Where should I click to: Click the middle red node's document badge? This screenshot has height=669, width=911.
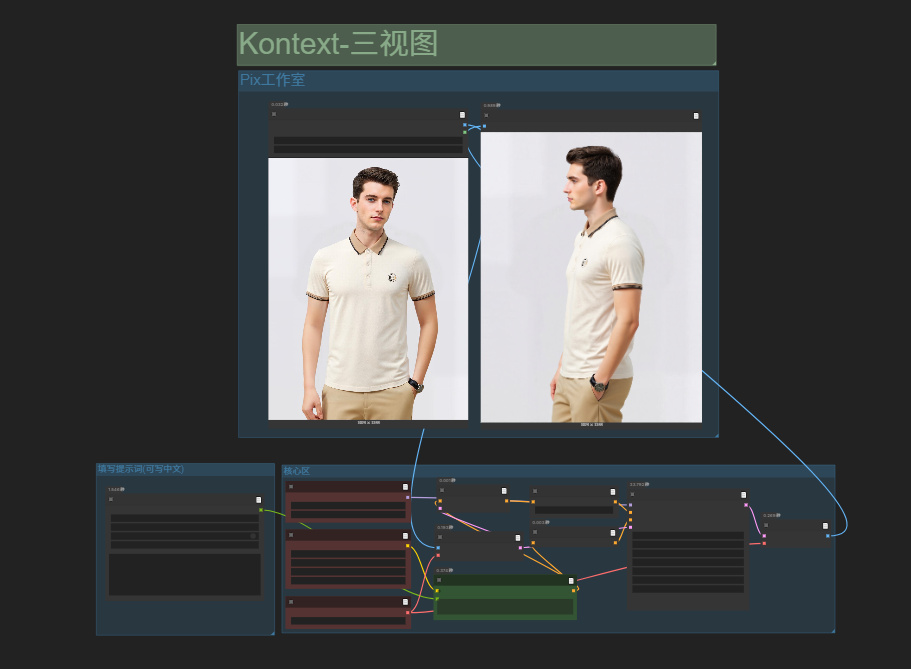[406, 536]
